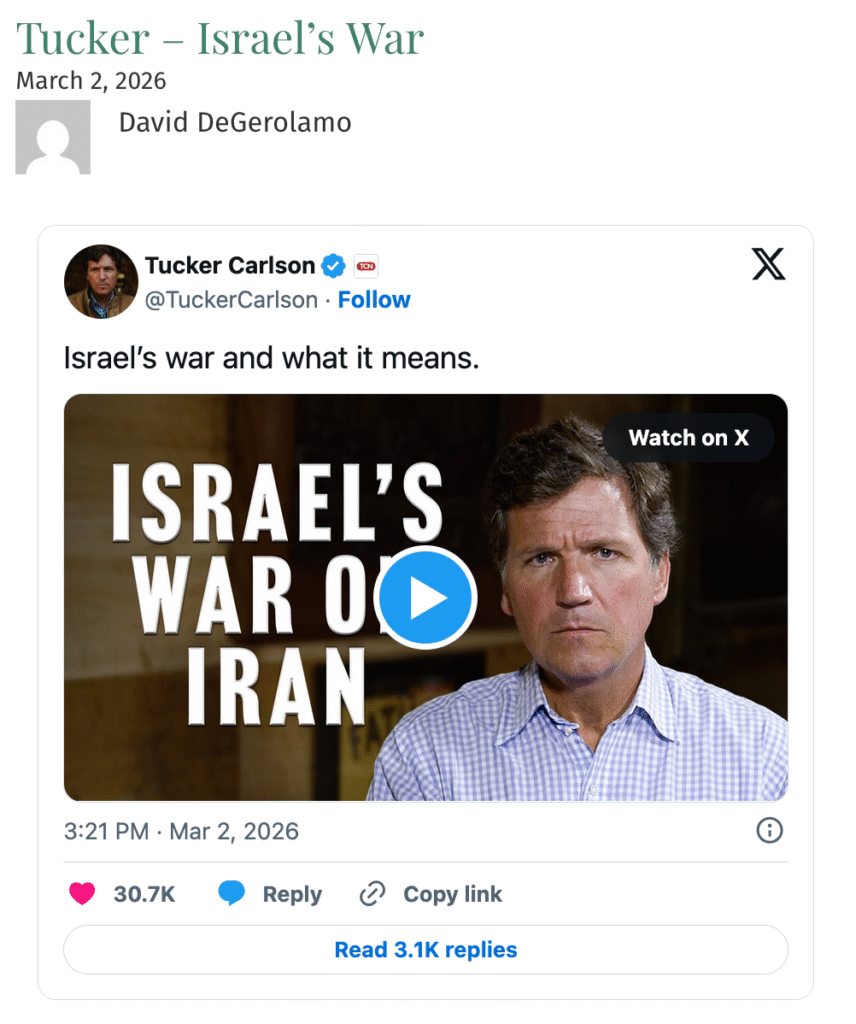Open the tweet info circle icon
This screenshot has width=856, height=1024.
tap(769, 830)
